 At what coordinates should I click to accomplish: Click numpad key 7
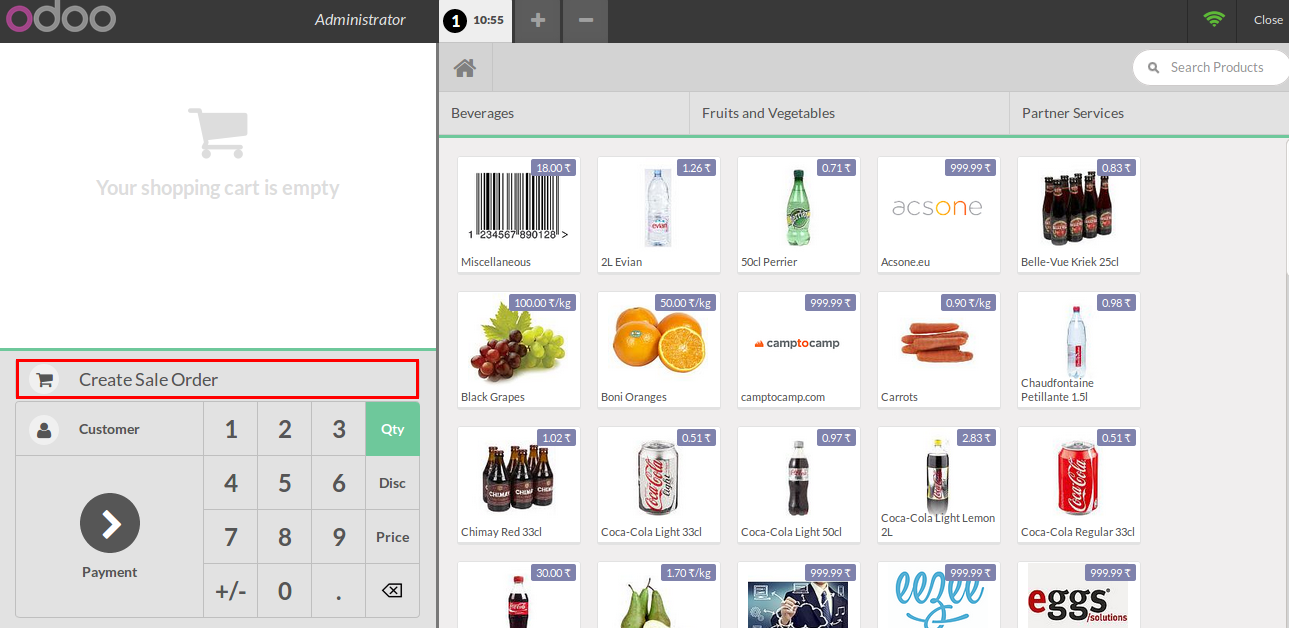point(231,537)
